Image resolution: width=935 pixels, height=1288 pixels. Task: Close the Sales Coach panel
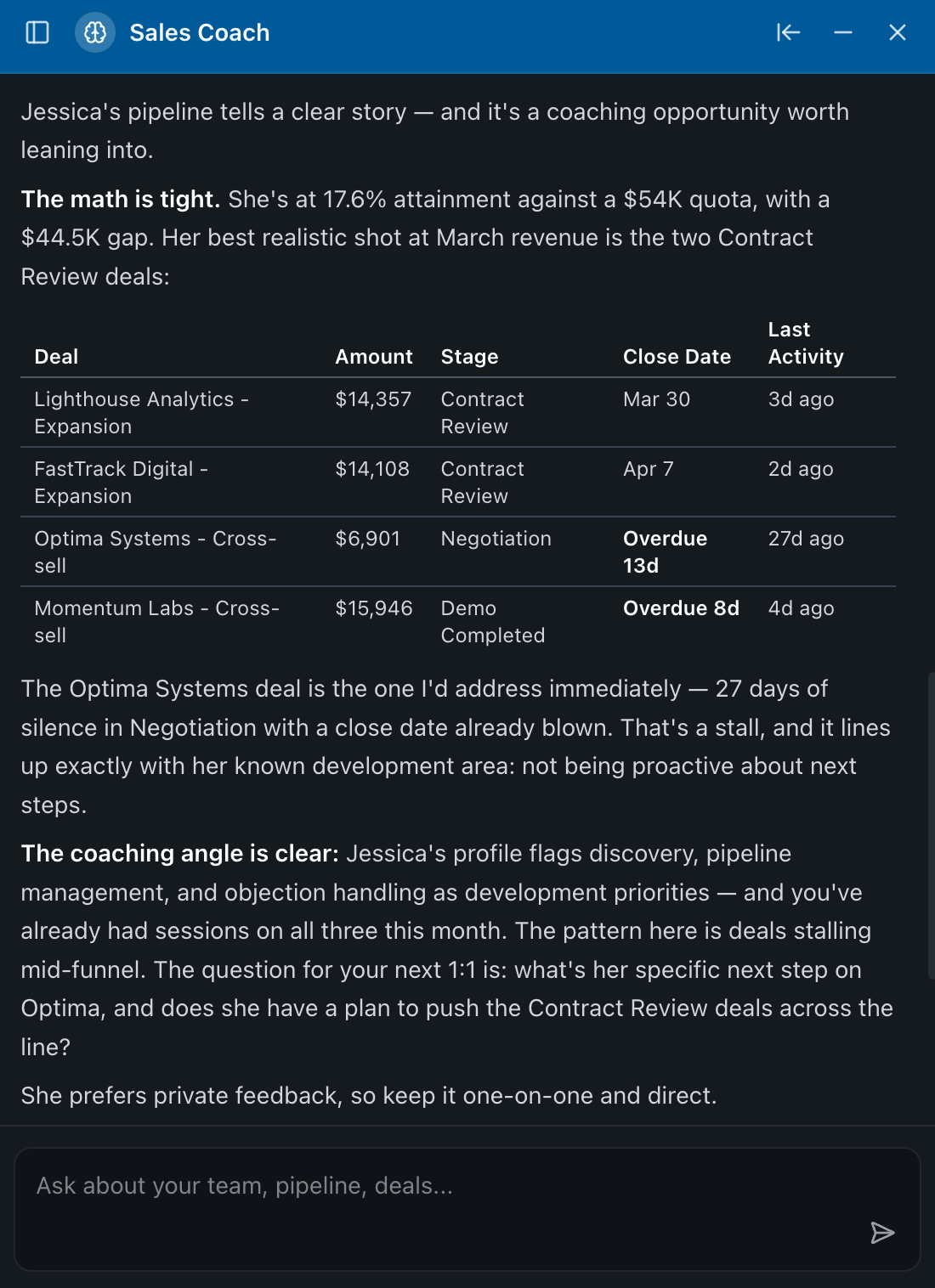(898, 32)
